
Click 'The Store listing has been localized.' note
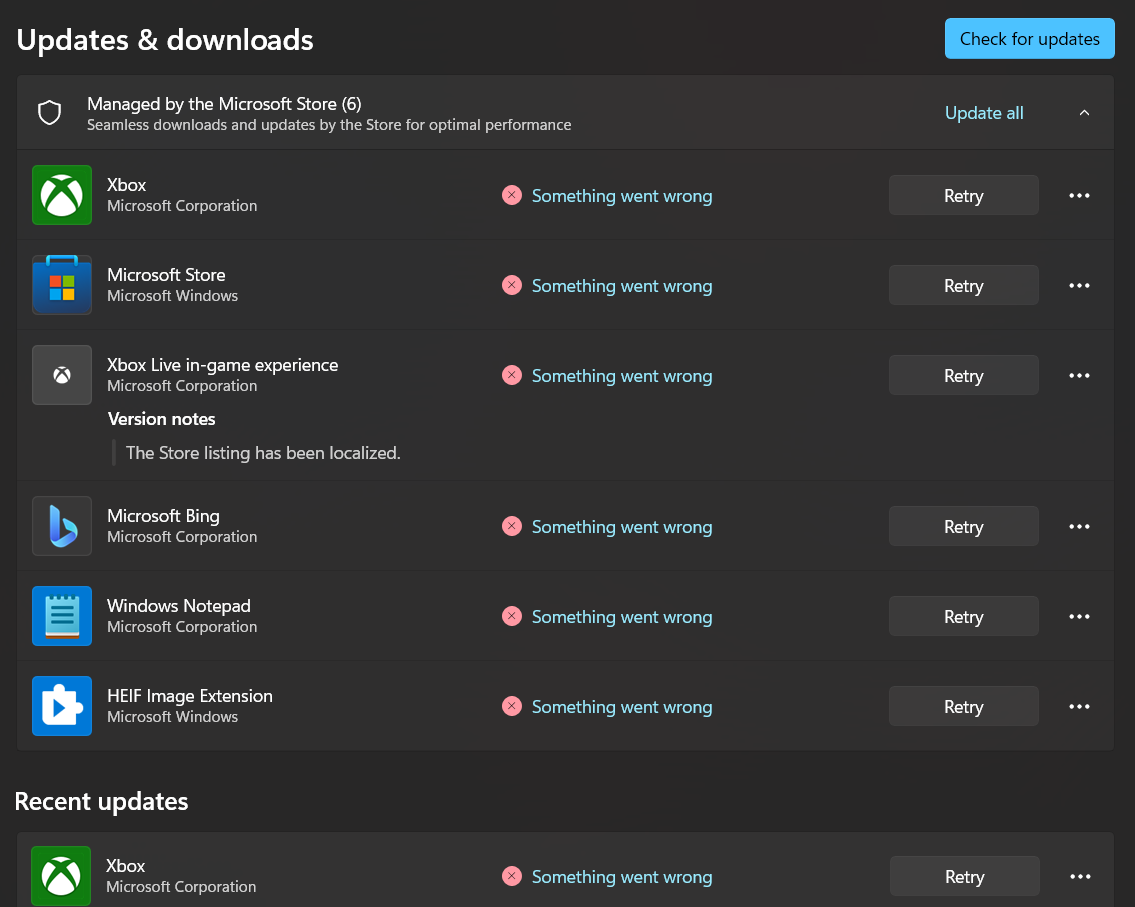point(263,452)
